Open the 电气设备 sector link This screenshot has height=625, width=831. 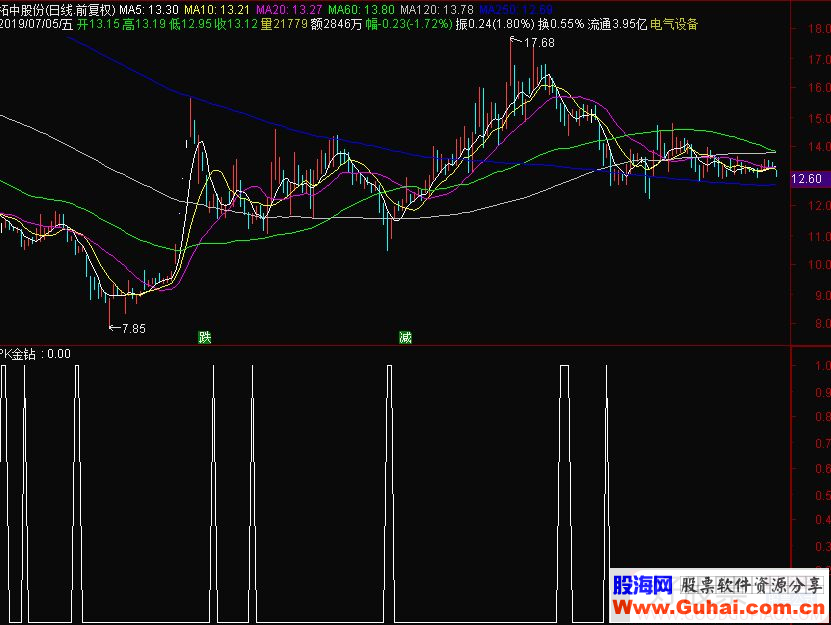click(674, 24)
